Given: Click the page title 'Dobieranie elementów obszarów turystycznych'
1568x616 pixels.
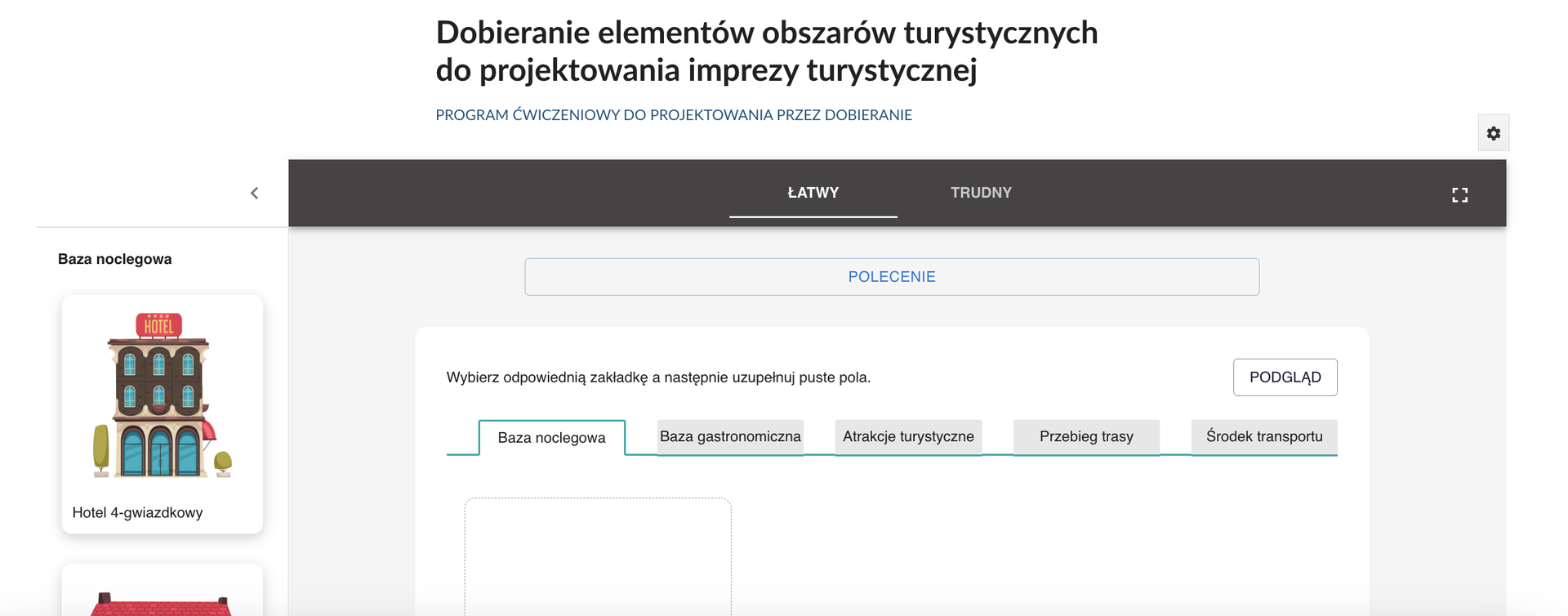Looking at the screenshot, I should click(x=767, y=51).
